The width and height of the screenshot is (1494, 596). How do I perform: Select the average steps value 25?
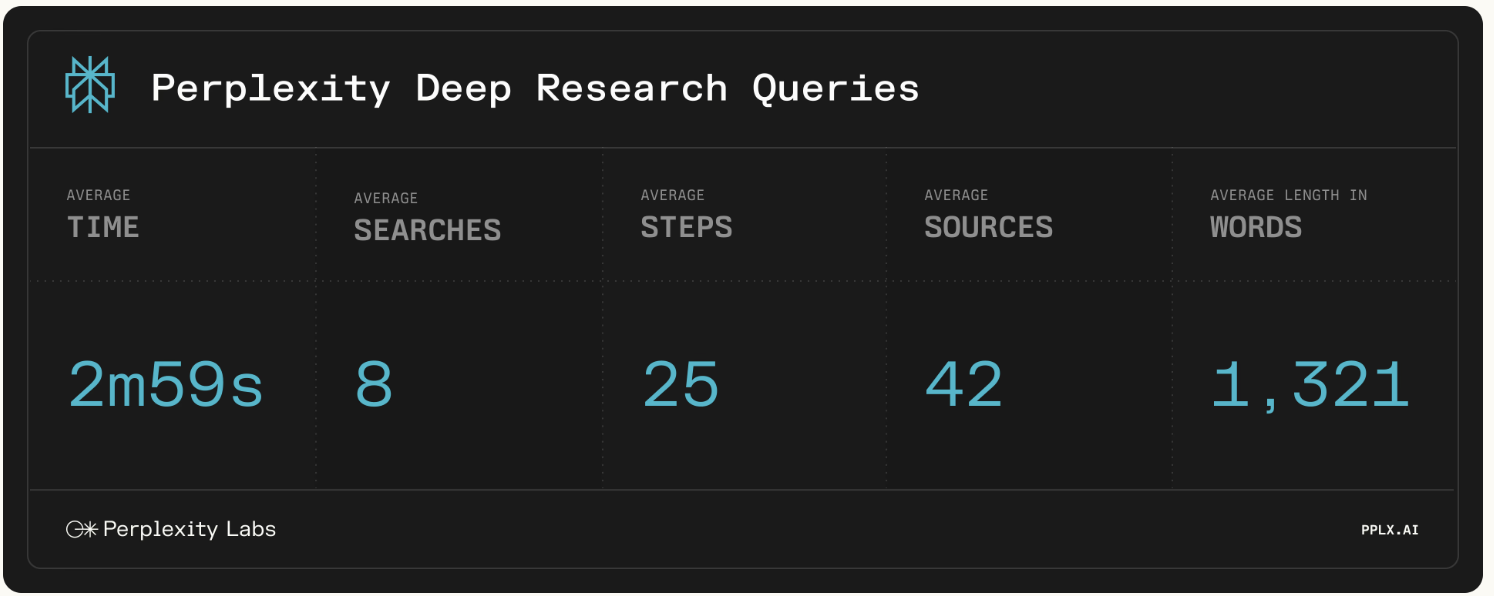tap(680, 385)
